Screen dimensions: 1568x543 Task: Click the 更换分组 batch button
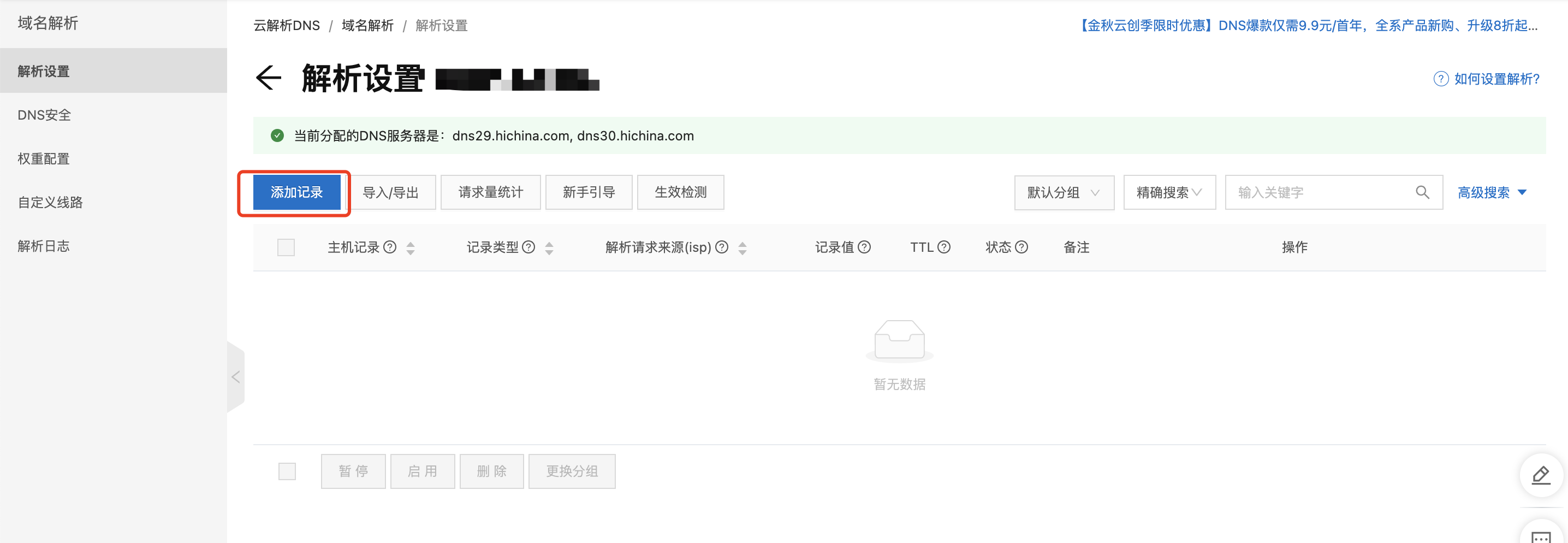pos(572,471)
